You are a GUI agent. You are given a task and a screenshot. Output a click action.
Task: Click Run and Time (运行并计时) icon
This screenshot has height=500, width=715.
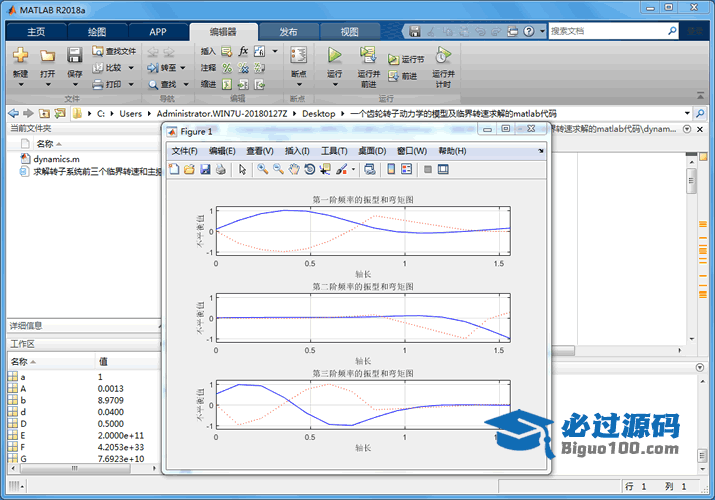tap(443, 56)
